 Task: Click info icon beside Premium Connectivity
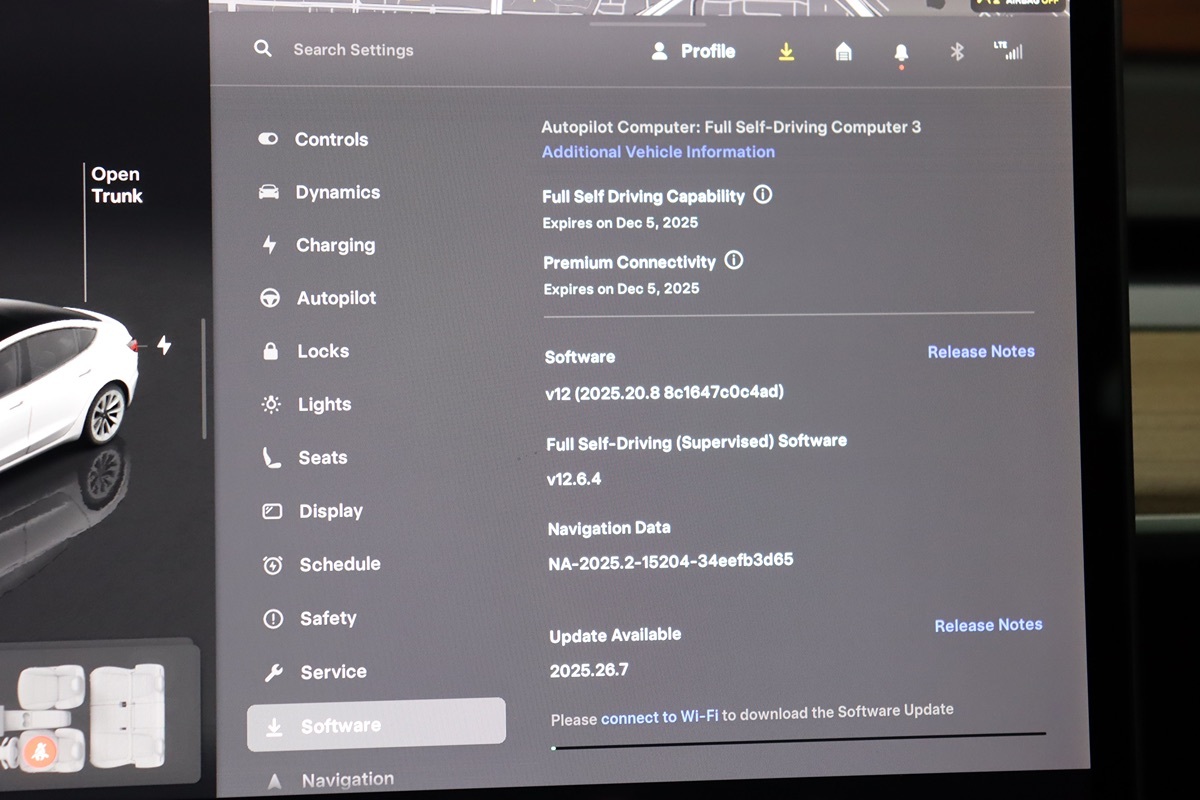coord(734,261)
